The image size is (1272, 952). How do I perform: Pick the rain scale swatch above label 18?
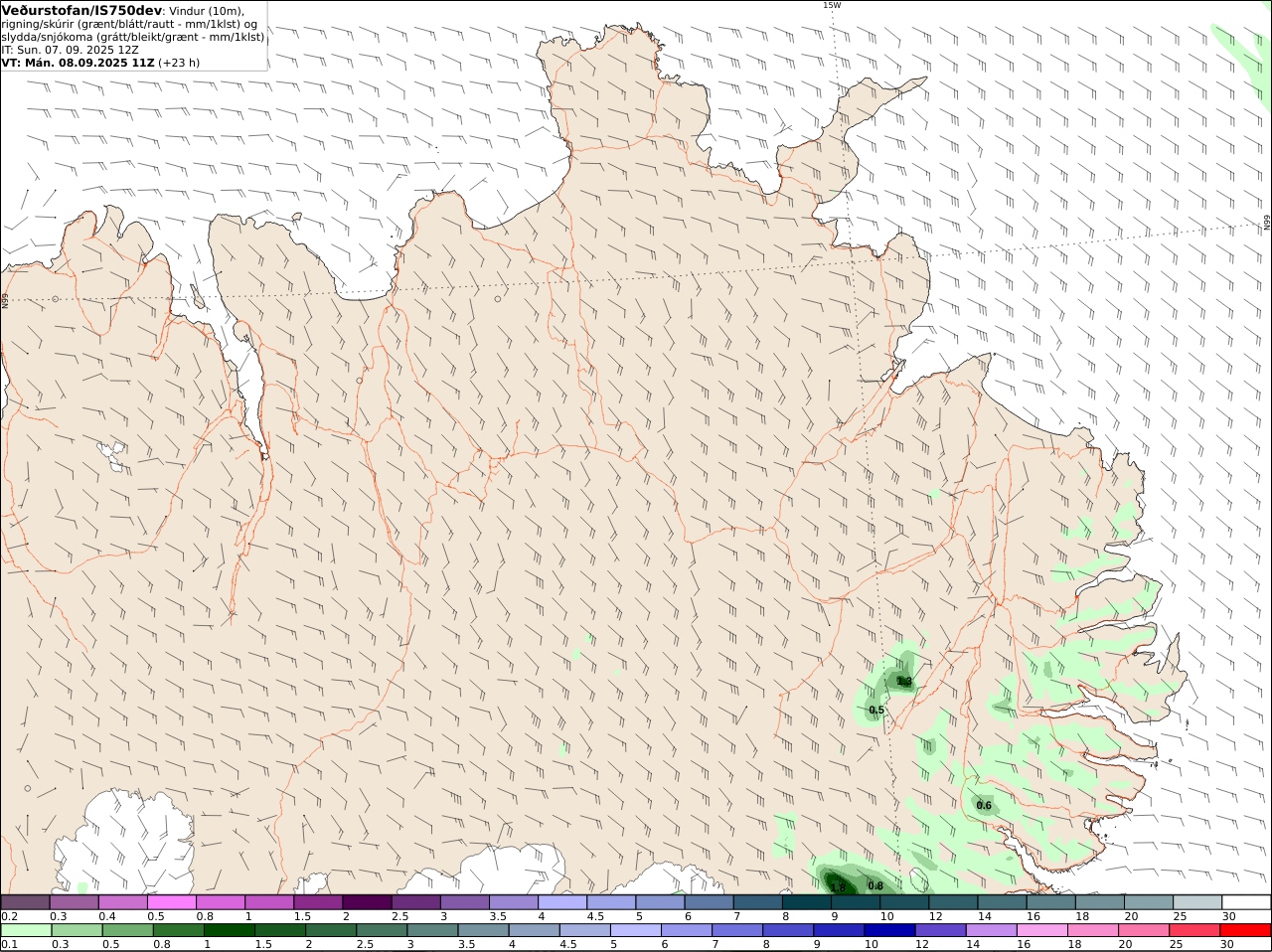pos(1093,930)
